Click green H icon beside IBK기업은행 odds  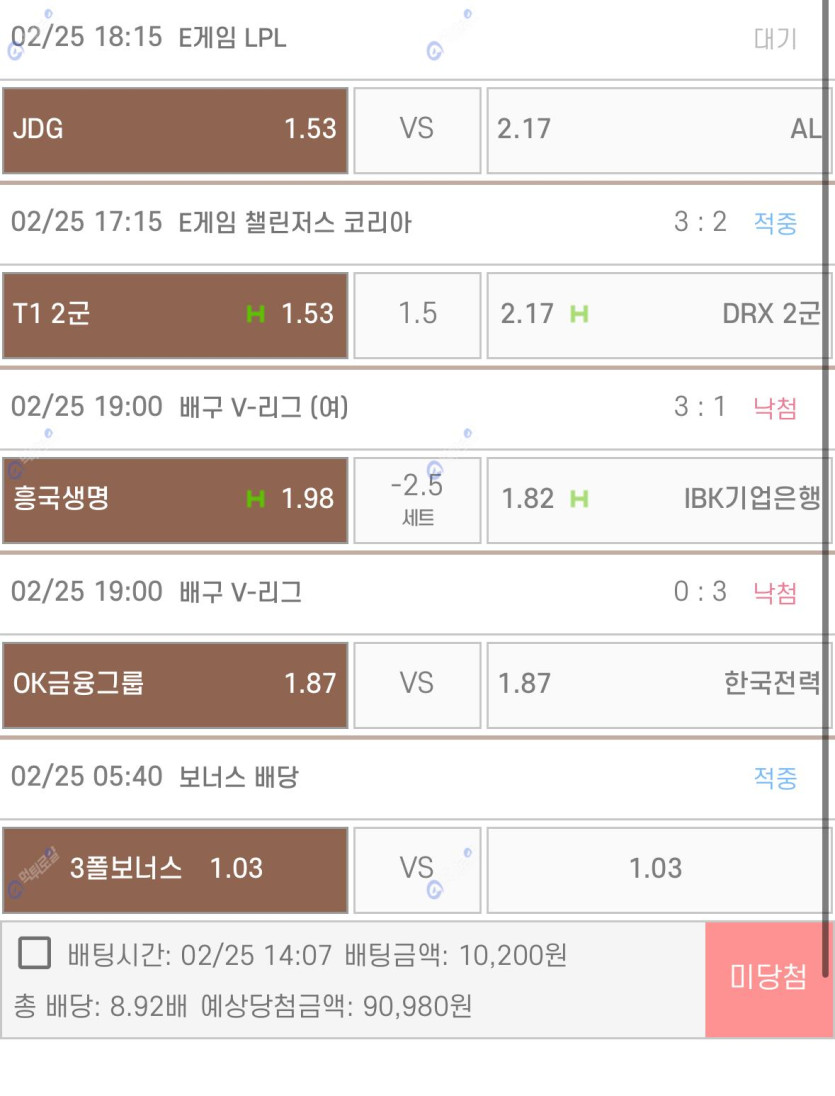tap(579, 498)
